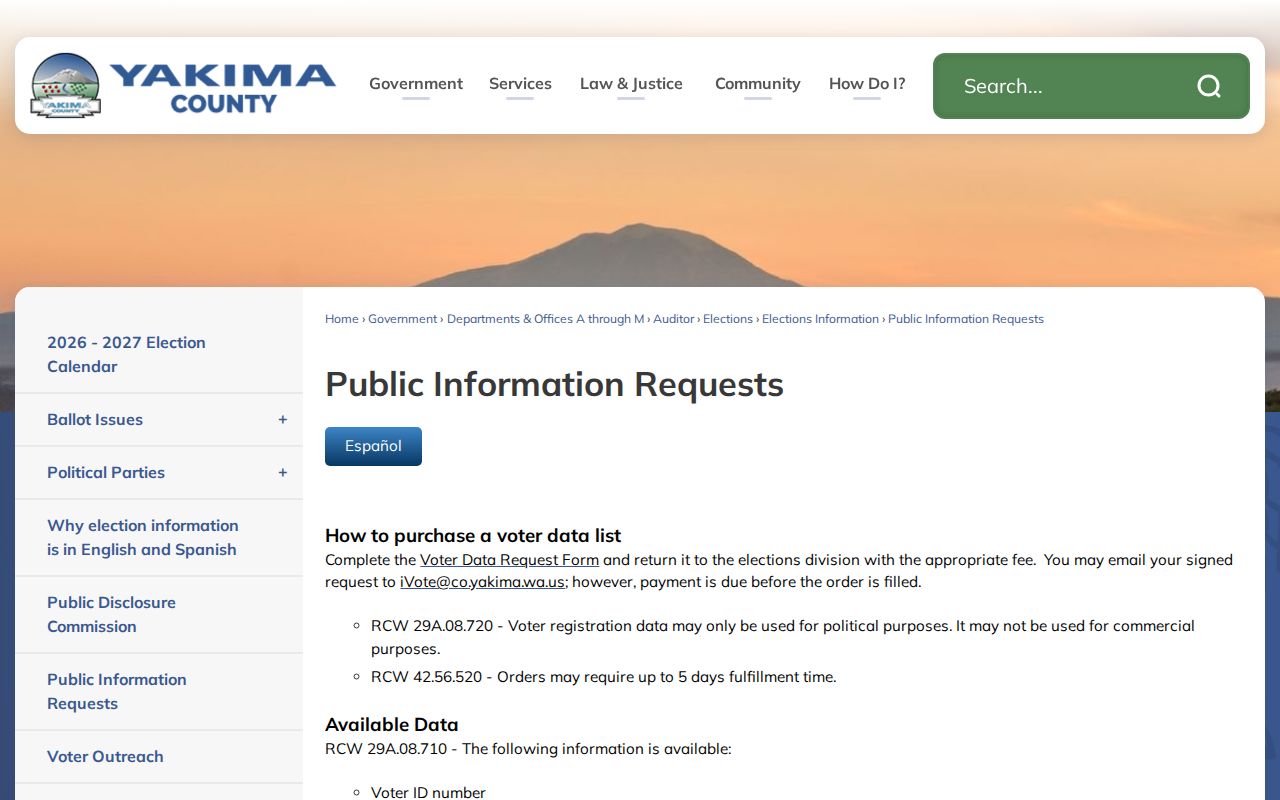
Task: Open Ballot Issues sidebar link
Action: 95,420
